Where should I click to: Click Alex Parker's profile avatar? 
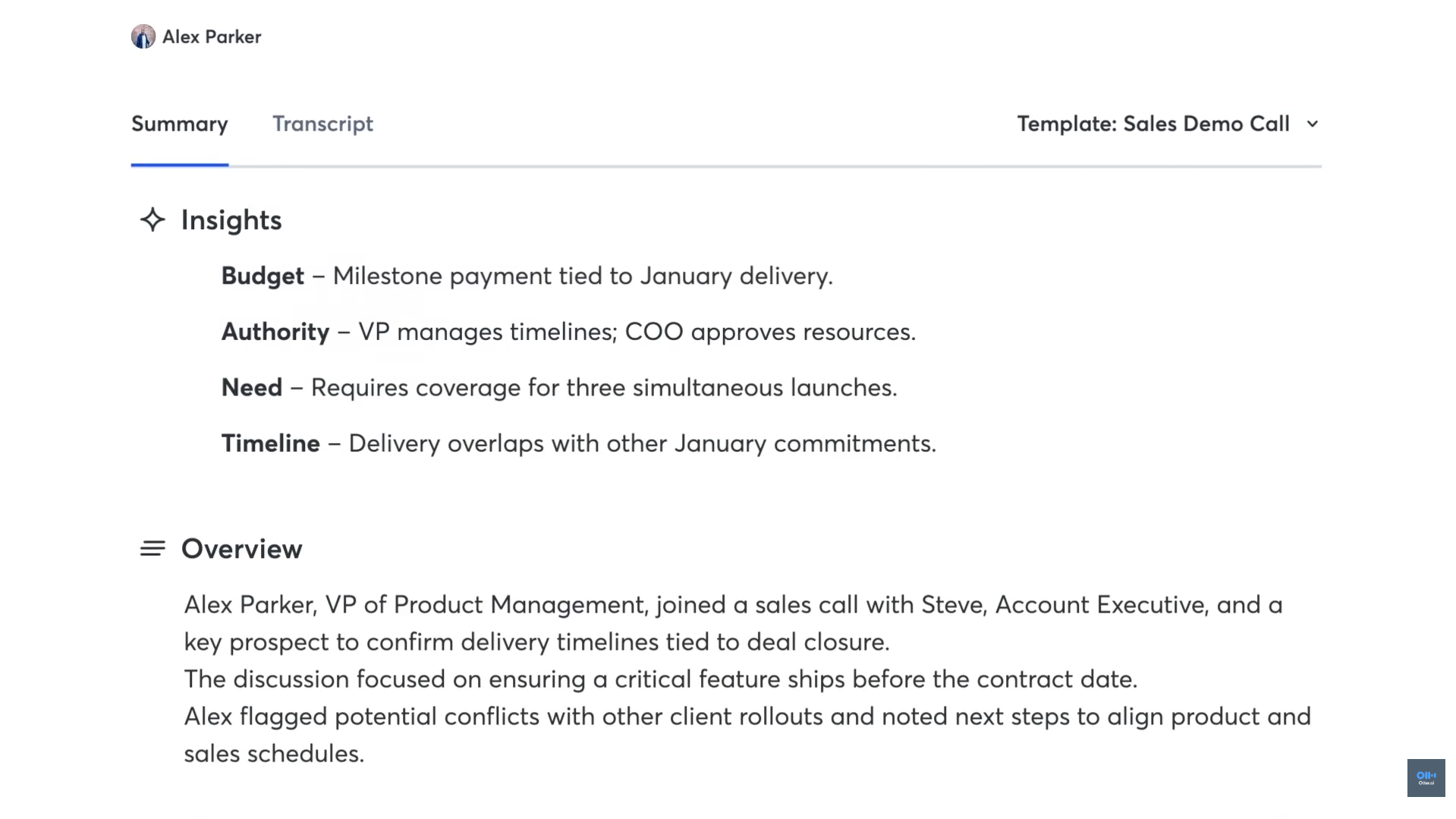143,36
